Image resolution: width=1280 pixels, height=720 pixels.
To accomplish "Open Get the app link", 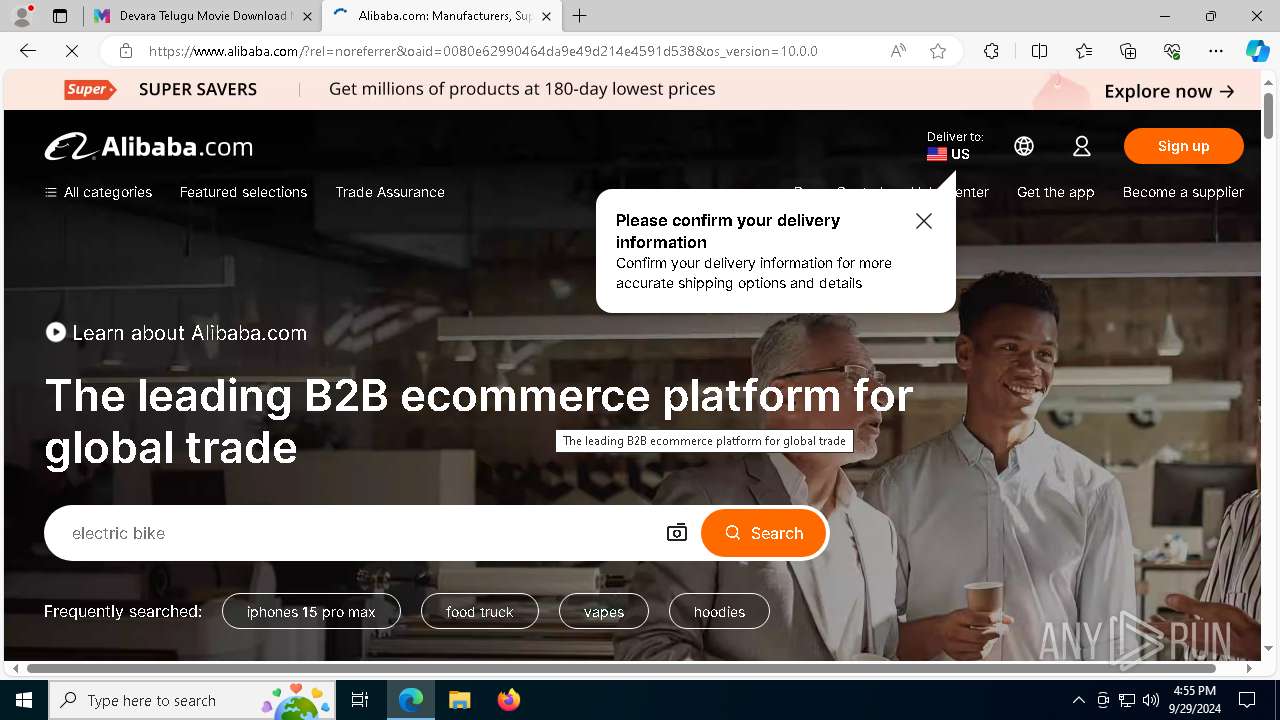I will [x=1055, y=192].
